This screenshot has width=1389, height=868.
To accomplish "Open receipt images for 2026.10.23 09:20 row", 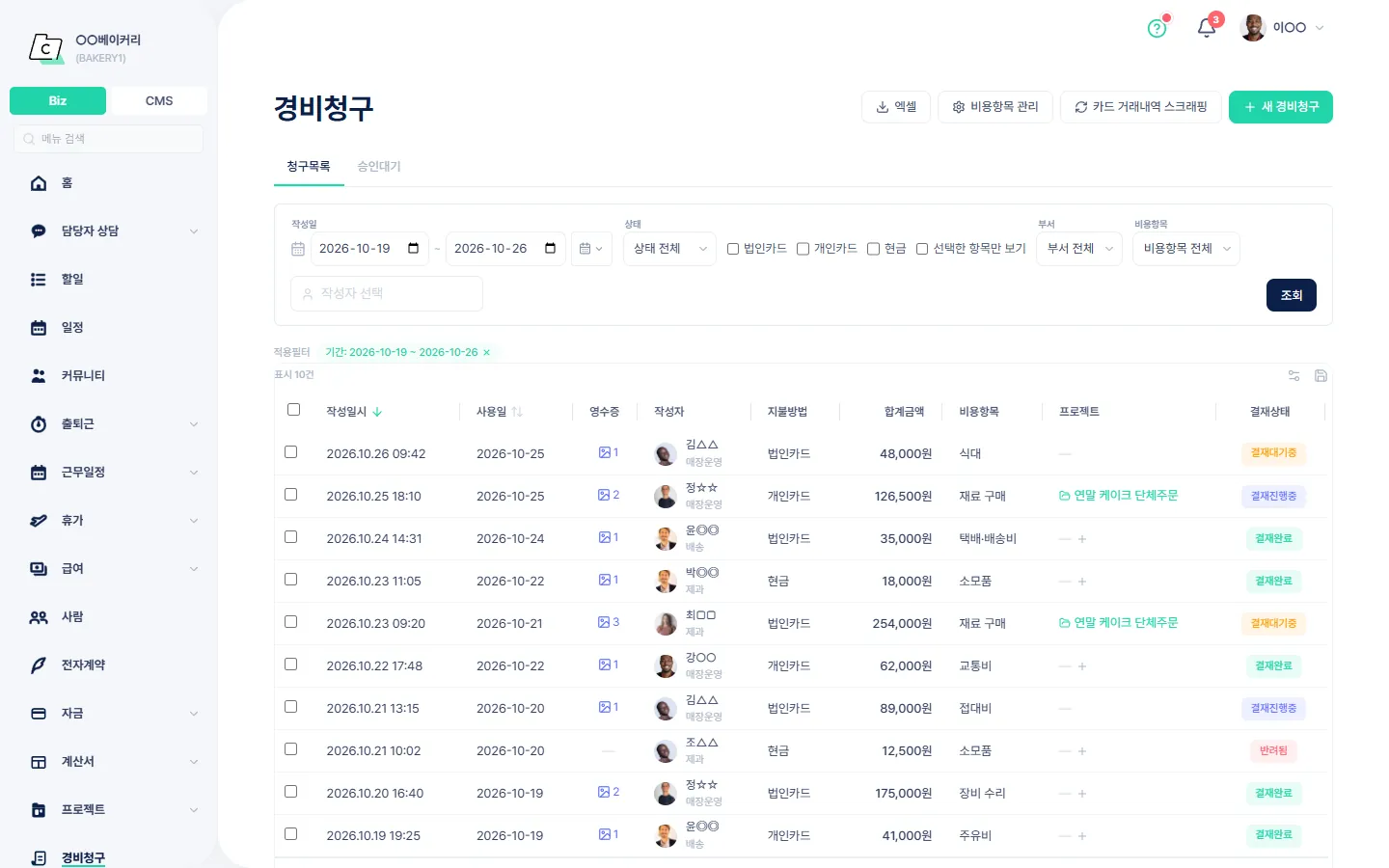I will pyautogui.click(x=608, y=622).
